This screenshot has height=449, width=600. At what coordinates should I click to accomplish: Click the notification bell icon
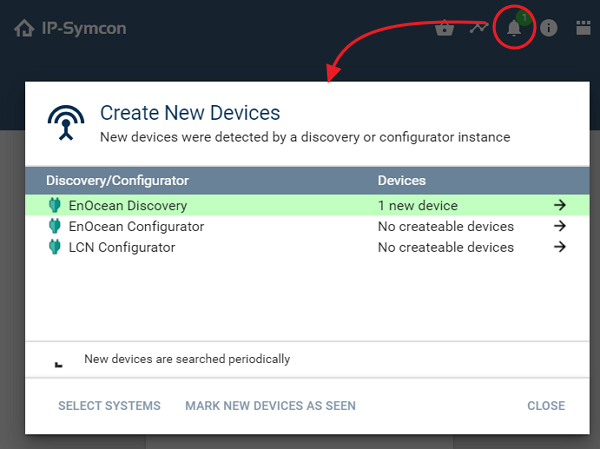point(514,28)
